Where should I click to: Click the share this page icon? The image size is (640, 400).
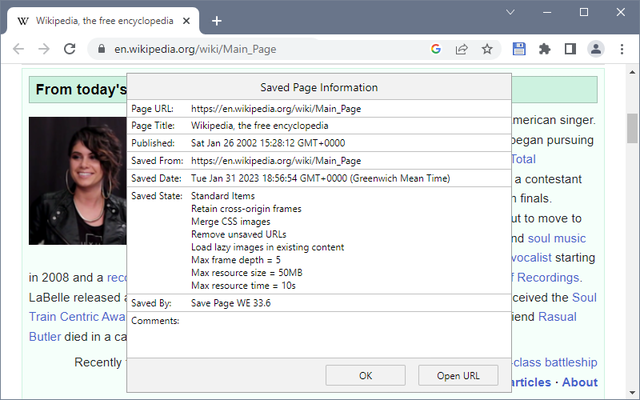click(x=461, y=49)
